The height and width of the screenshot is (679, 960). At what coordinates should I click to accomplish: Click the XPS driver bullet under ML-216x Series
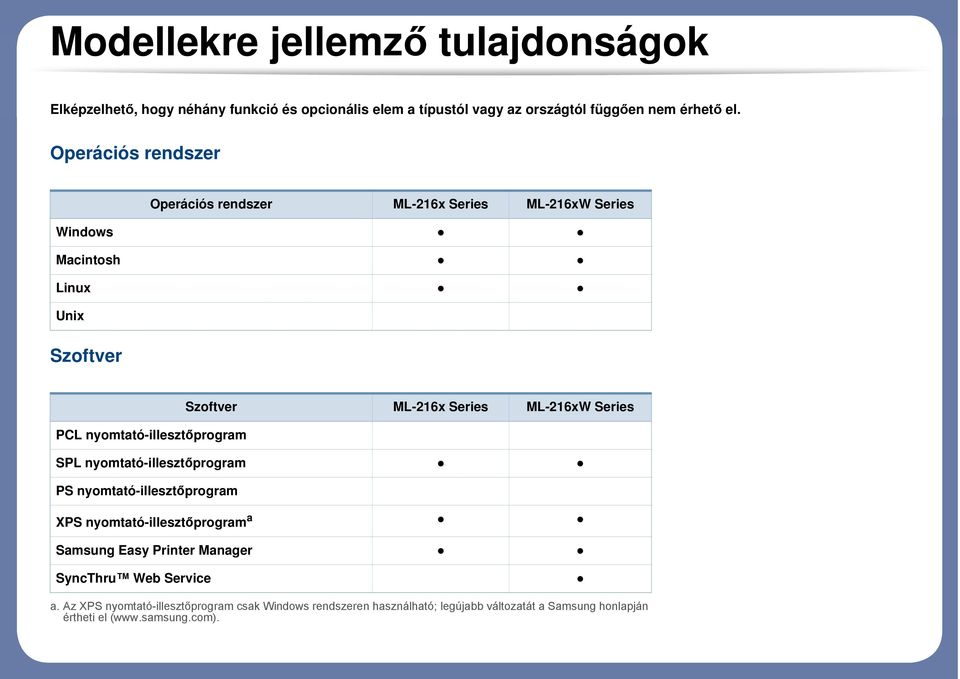click(441, 520)
